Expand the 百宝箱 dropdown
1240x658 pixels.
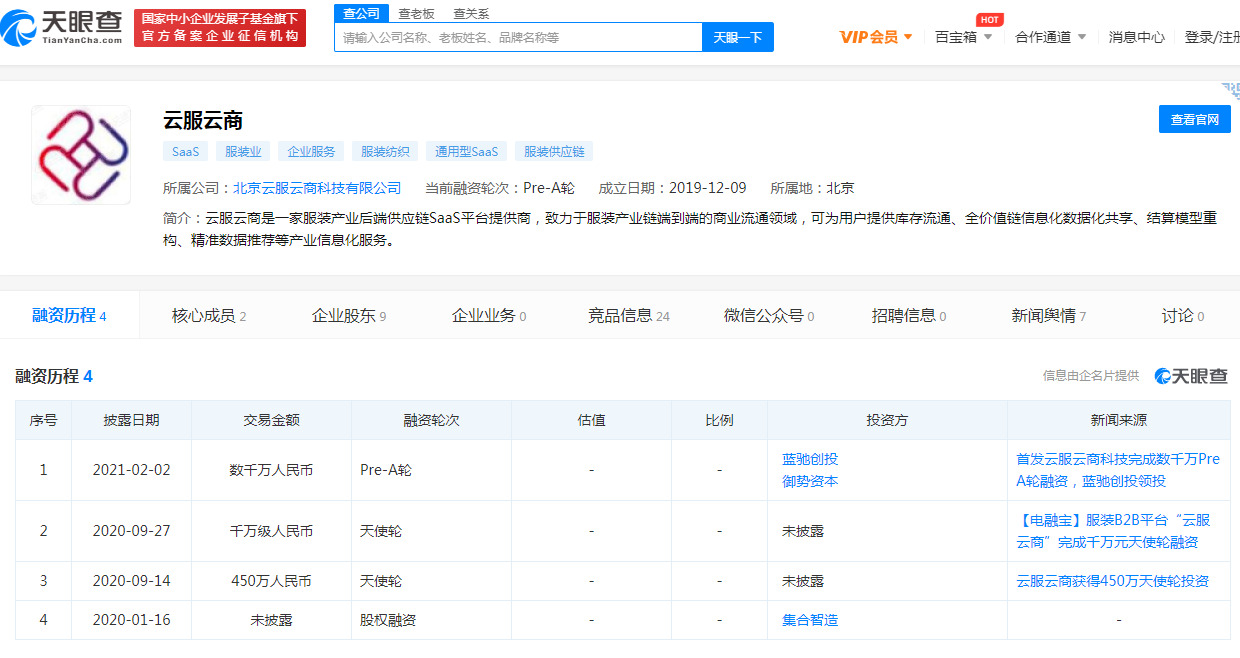[x=963, y=37]
